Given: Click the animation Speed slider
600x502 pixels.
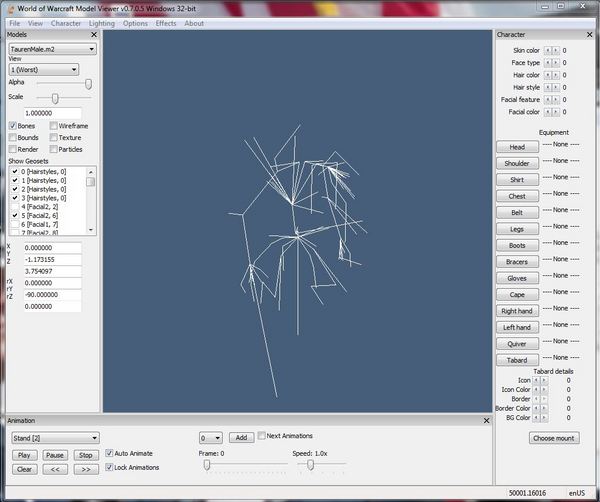Looking at the screenshot, I should click(x=311, y=465).
